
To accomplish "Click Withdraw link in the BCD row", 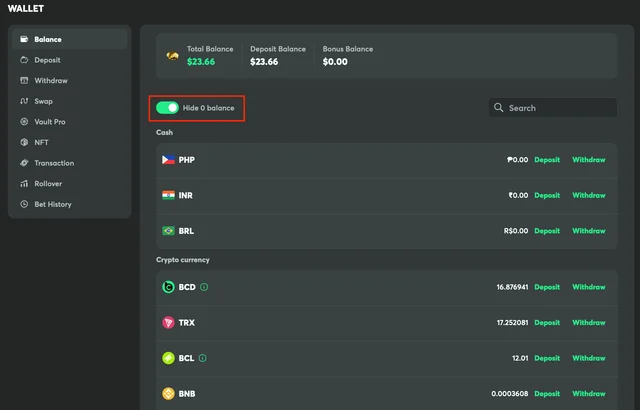I will click(589, 287).
